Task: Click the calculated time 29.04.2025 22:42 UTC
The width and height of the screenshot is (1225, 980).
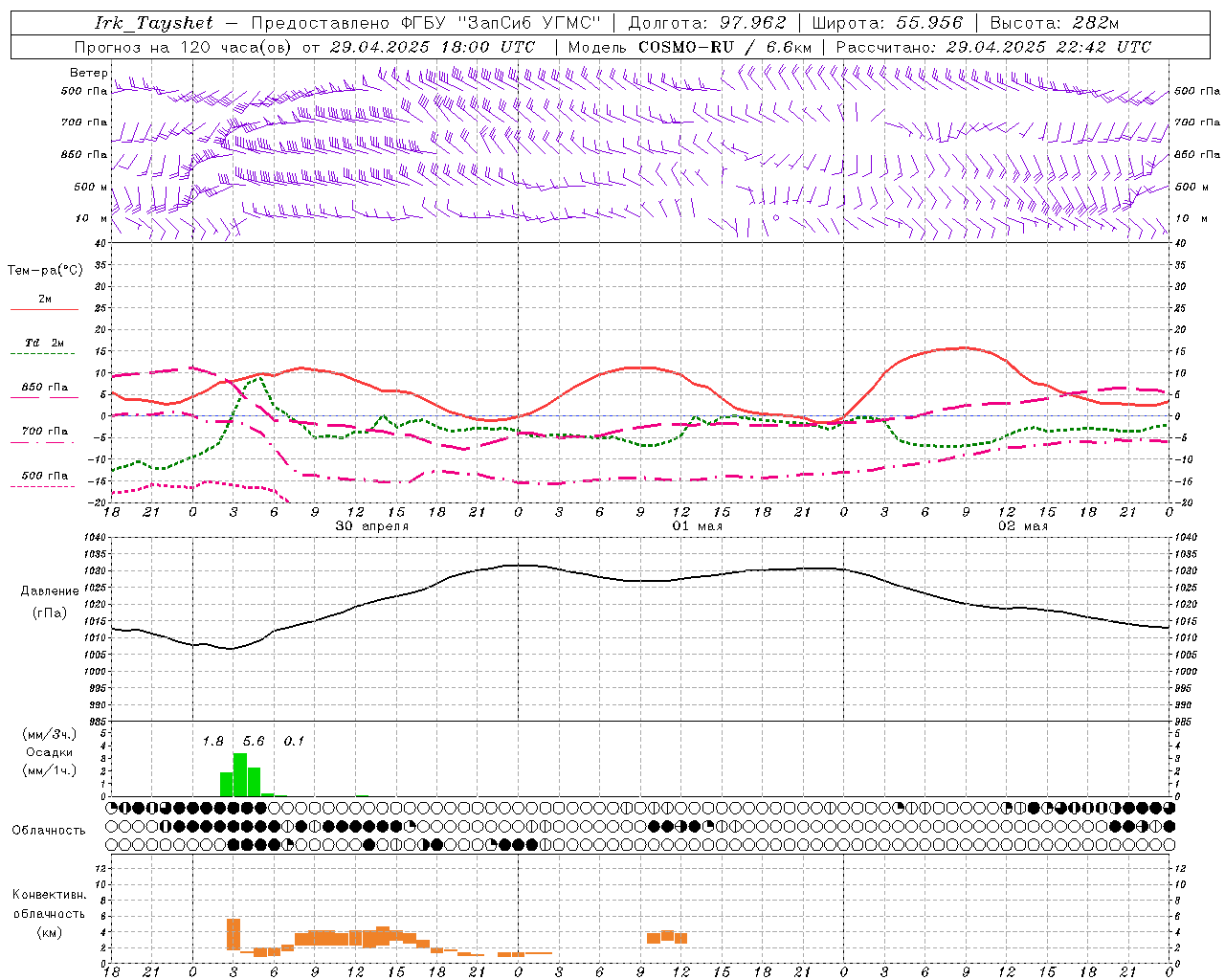Action: pos(1049,47)
